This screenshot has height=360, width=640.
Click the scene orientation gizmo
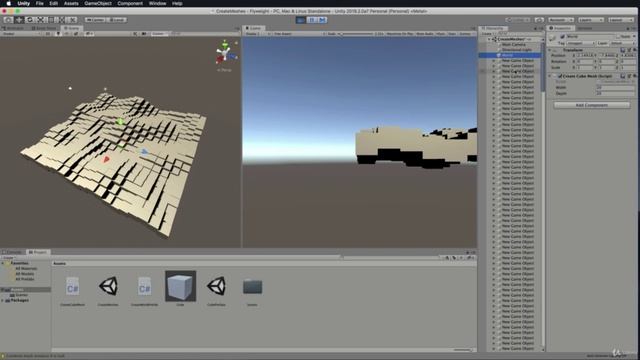pos(224,53)
